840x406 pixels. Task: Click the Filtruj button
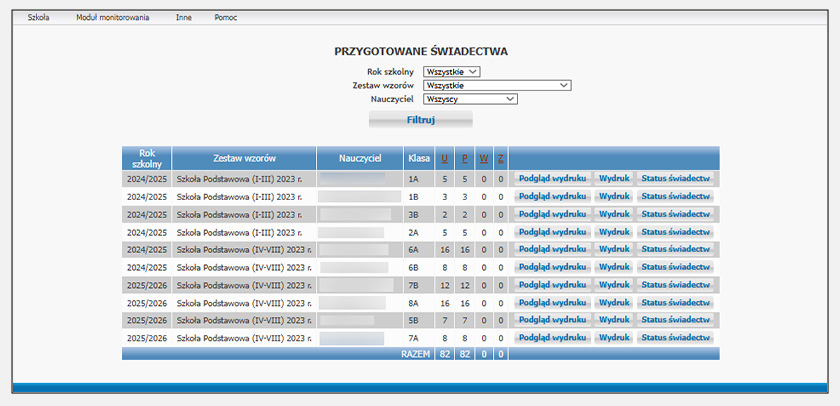click(x=420, y=120)
